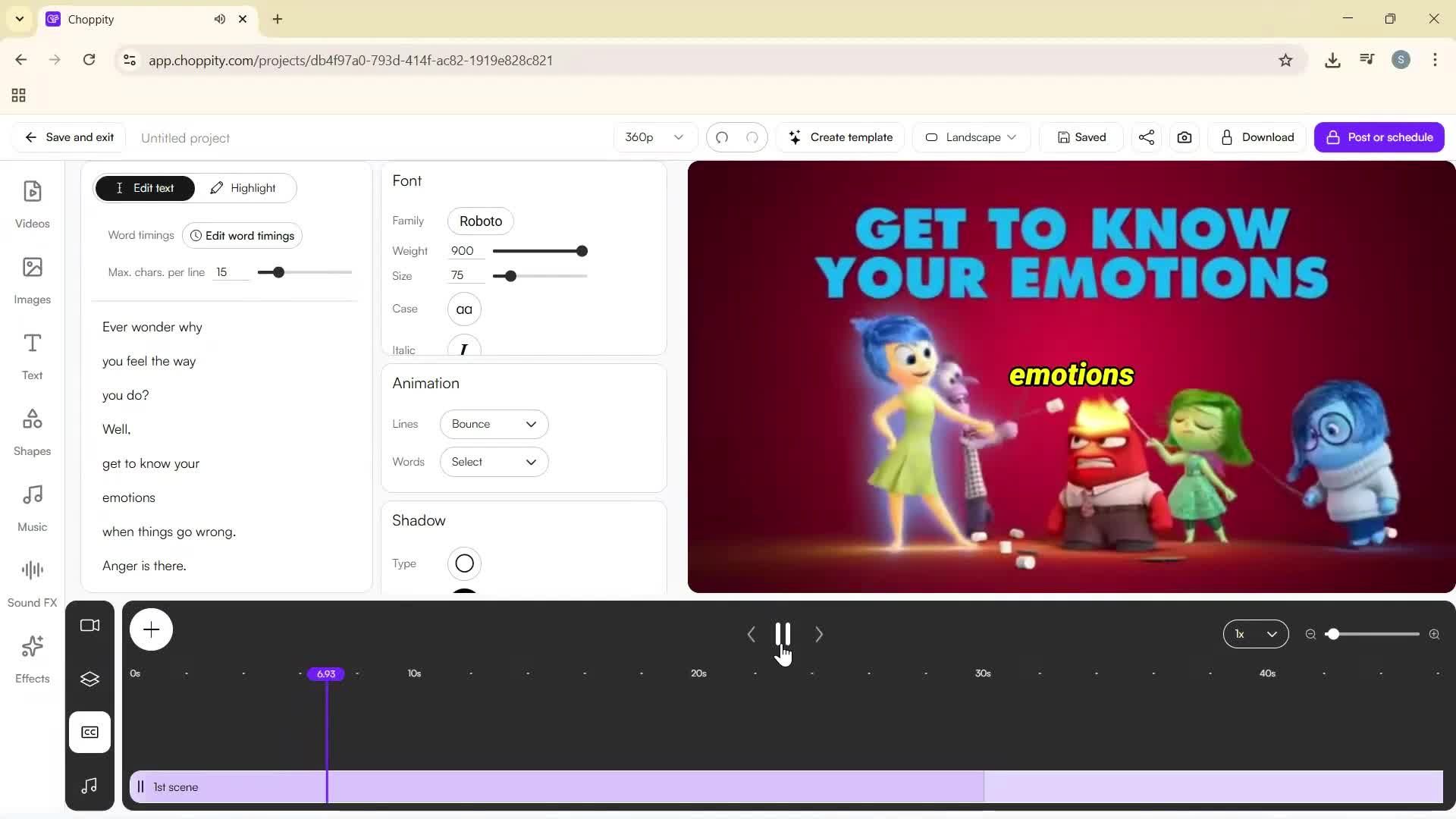Click Post or schedule

1379,137
